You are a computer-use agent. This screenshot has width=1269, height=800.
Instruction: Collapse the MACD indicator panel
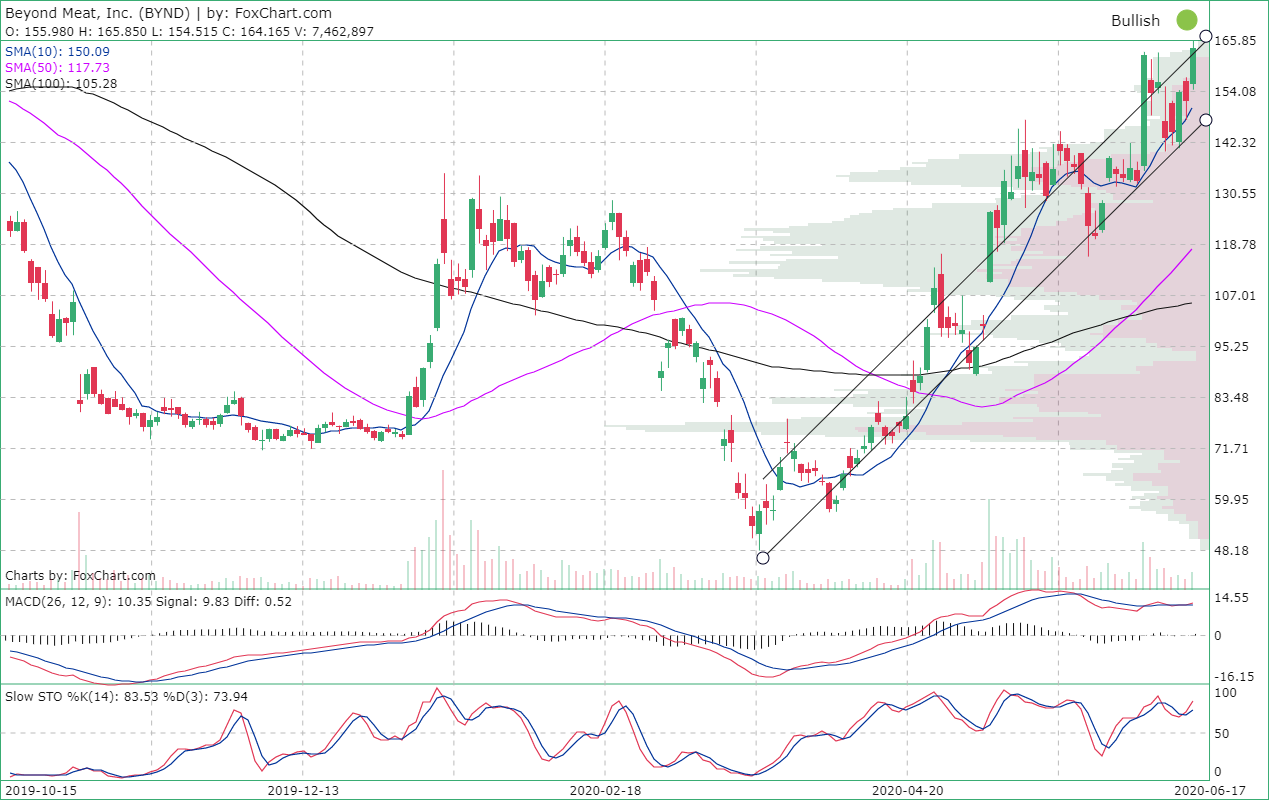click(x=60, y=603)
